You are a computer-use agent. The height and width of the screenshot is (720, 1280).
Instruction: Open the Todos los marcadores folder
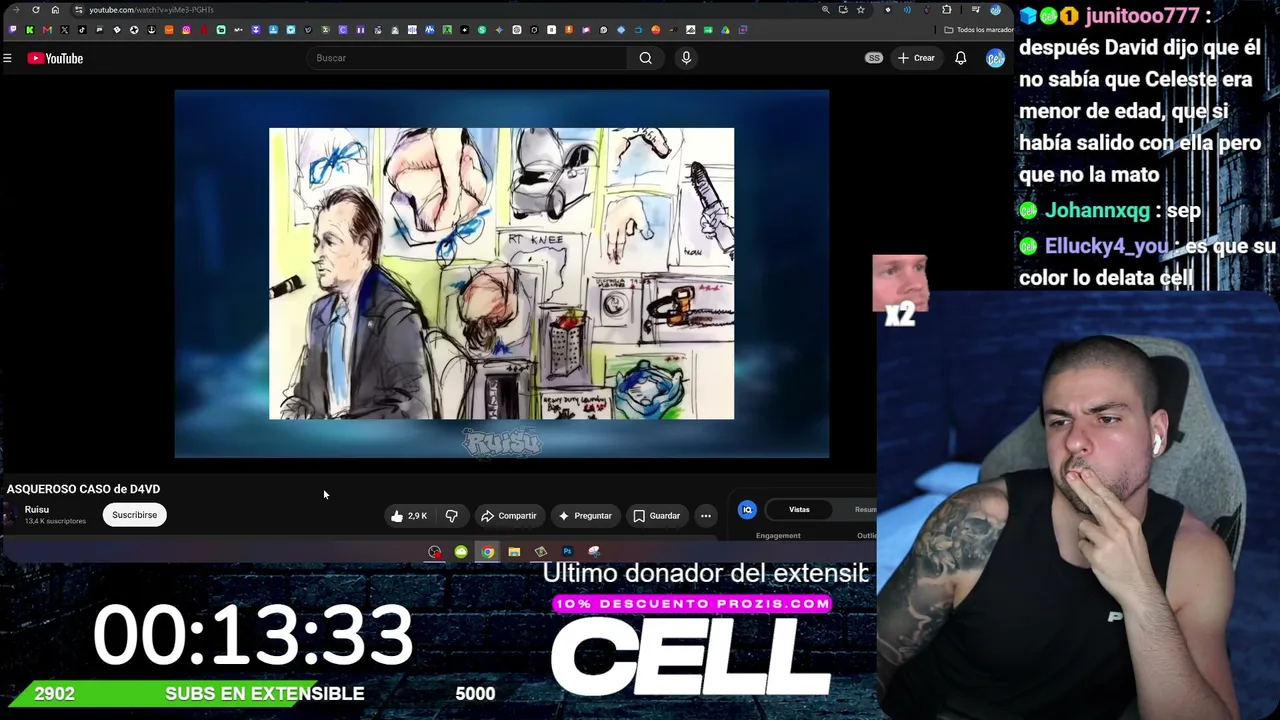979,30
